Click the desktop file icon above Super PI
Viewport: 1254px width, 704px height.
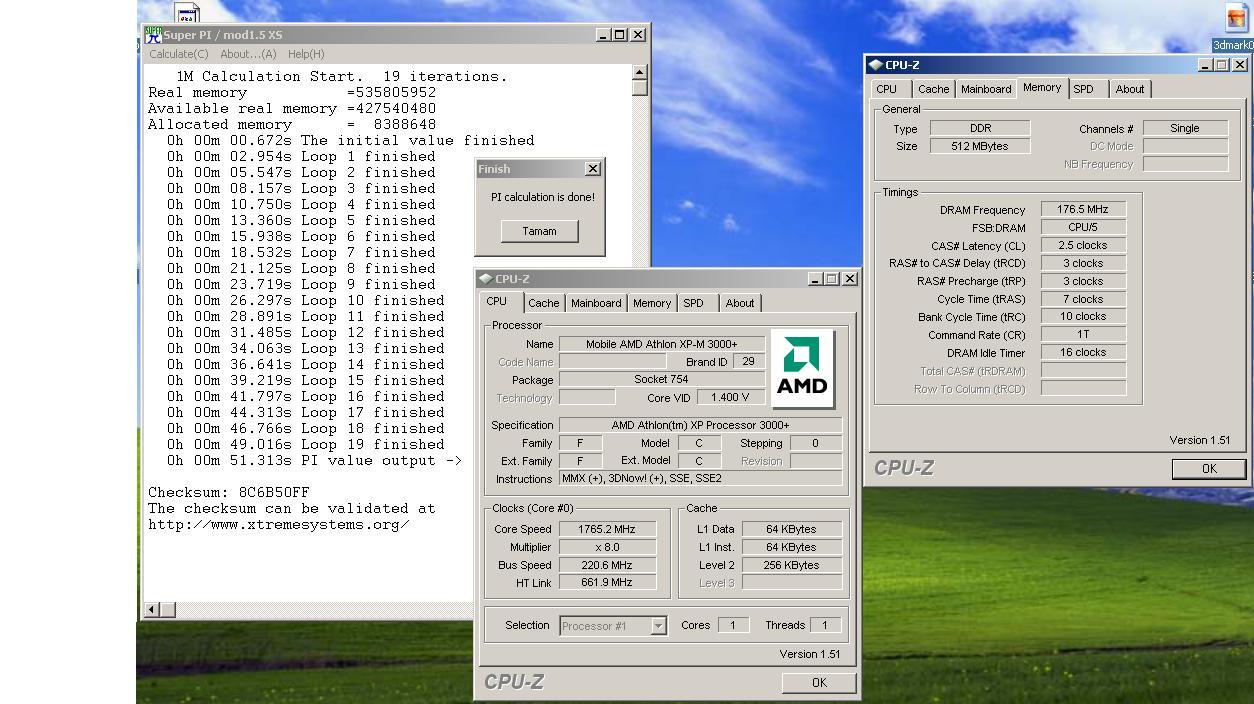[x=187, y=13]
